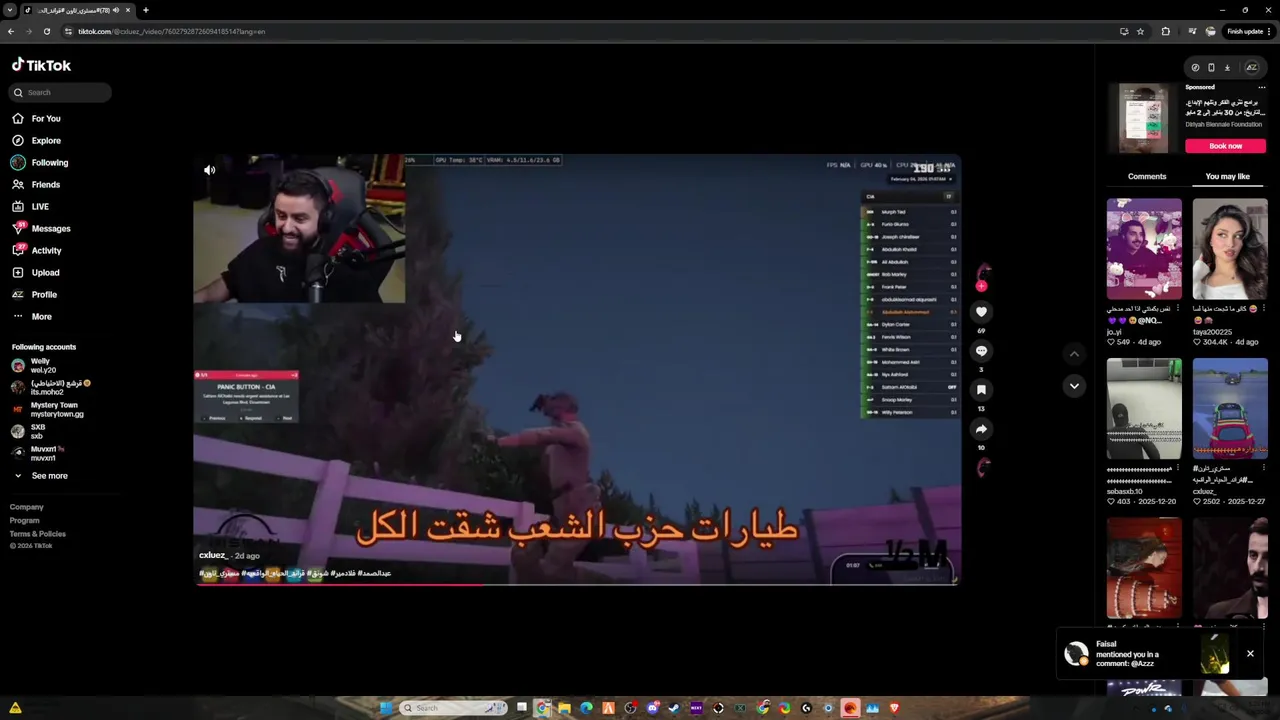Reload the page in browser

point(46,31)
